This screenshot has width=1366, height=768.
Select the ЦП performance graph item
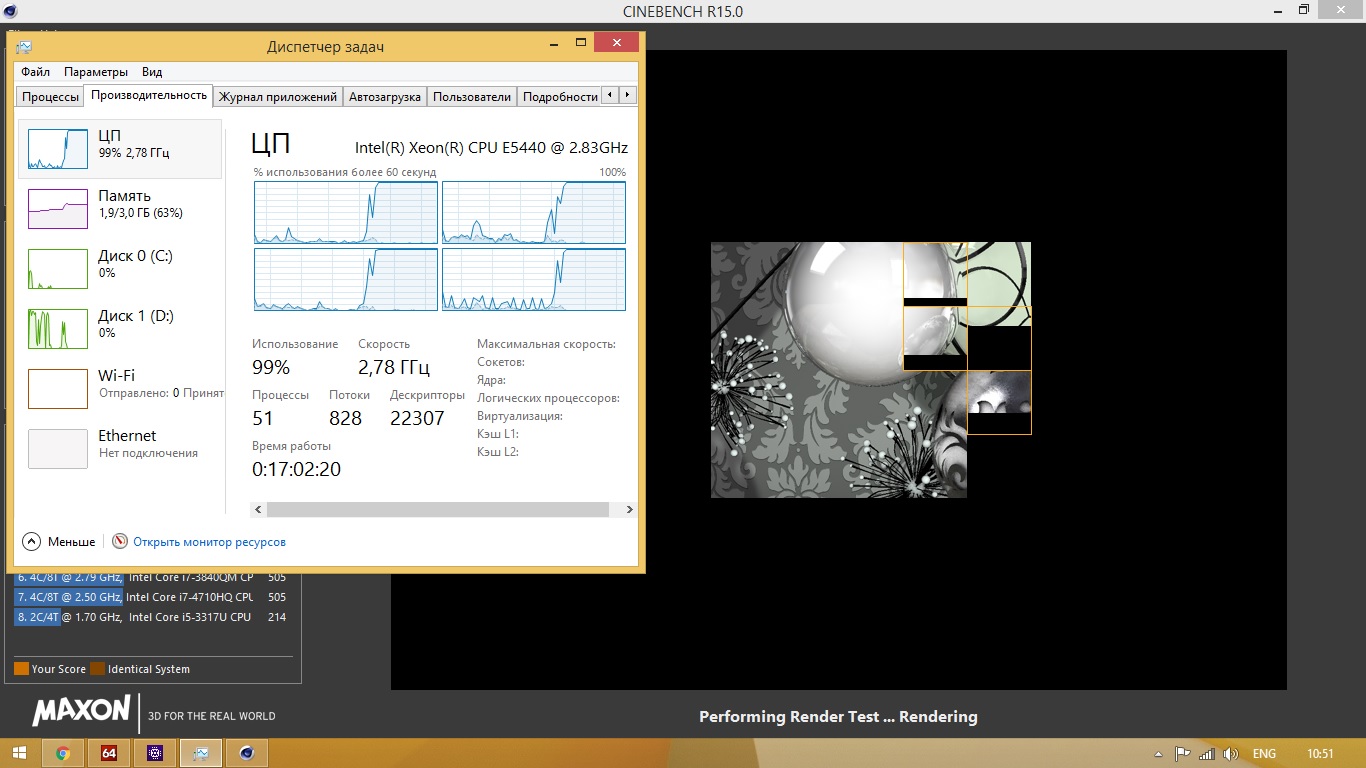click(120, 149)
